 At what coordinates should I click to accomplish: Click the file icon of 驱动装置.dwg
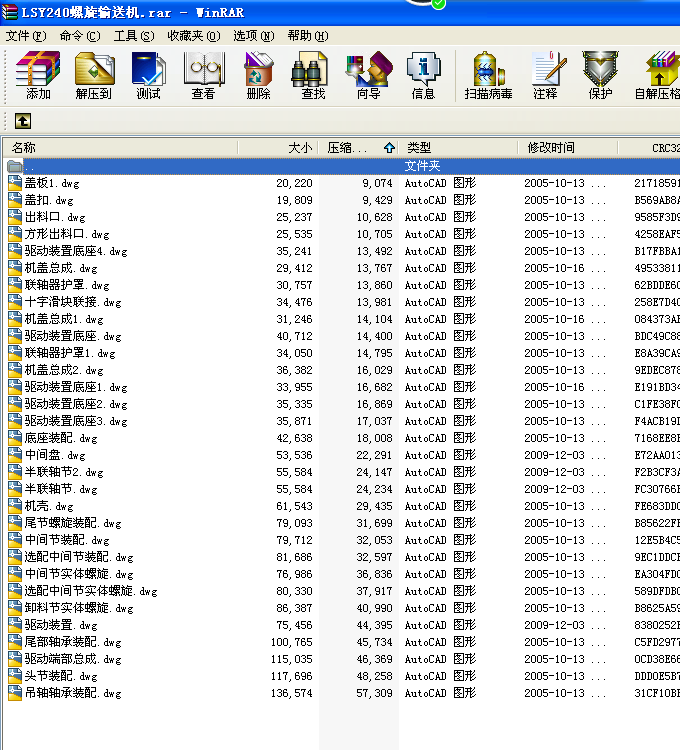pos(15,625)
